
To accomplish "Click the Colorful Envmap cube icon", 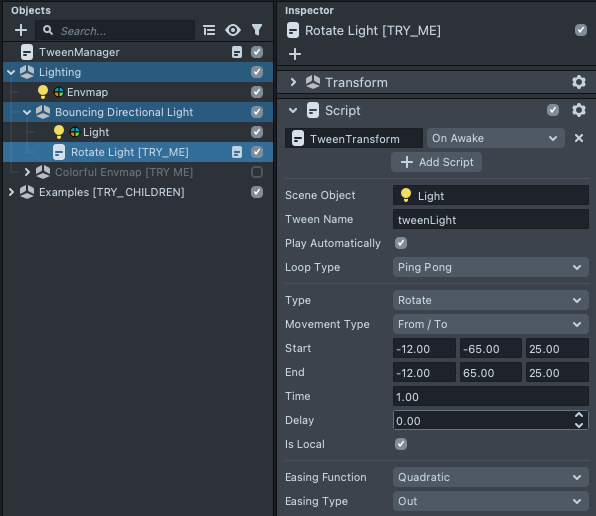I will [x=43, y=172].
